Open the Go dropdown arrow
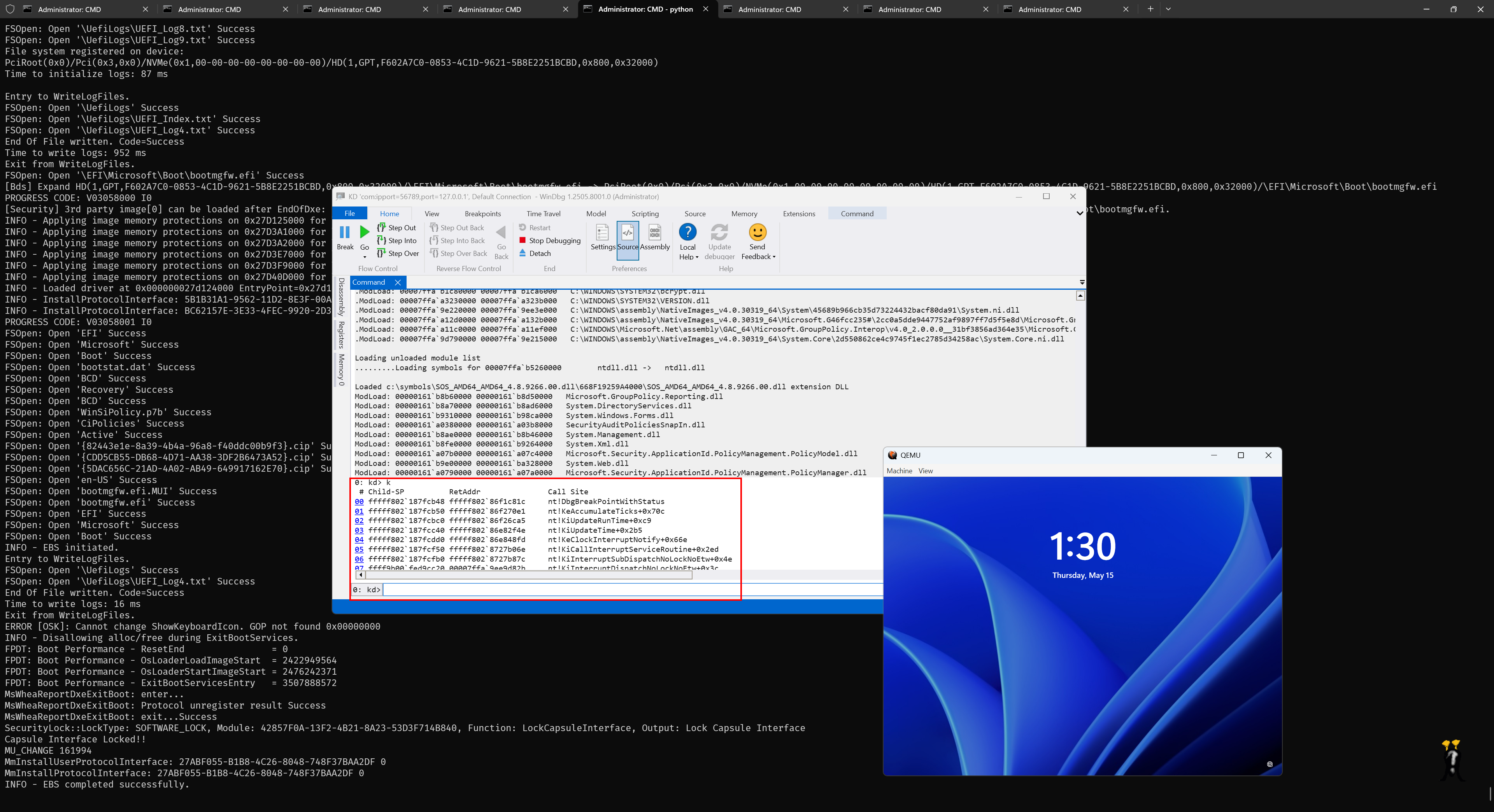This screenshot has width=1494, height=812. point(364,257)
